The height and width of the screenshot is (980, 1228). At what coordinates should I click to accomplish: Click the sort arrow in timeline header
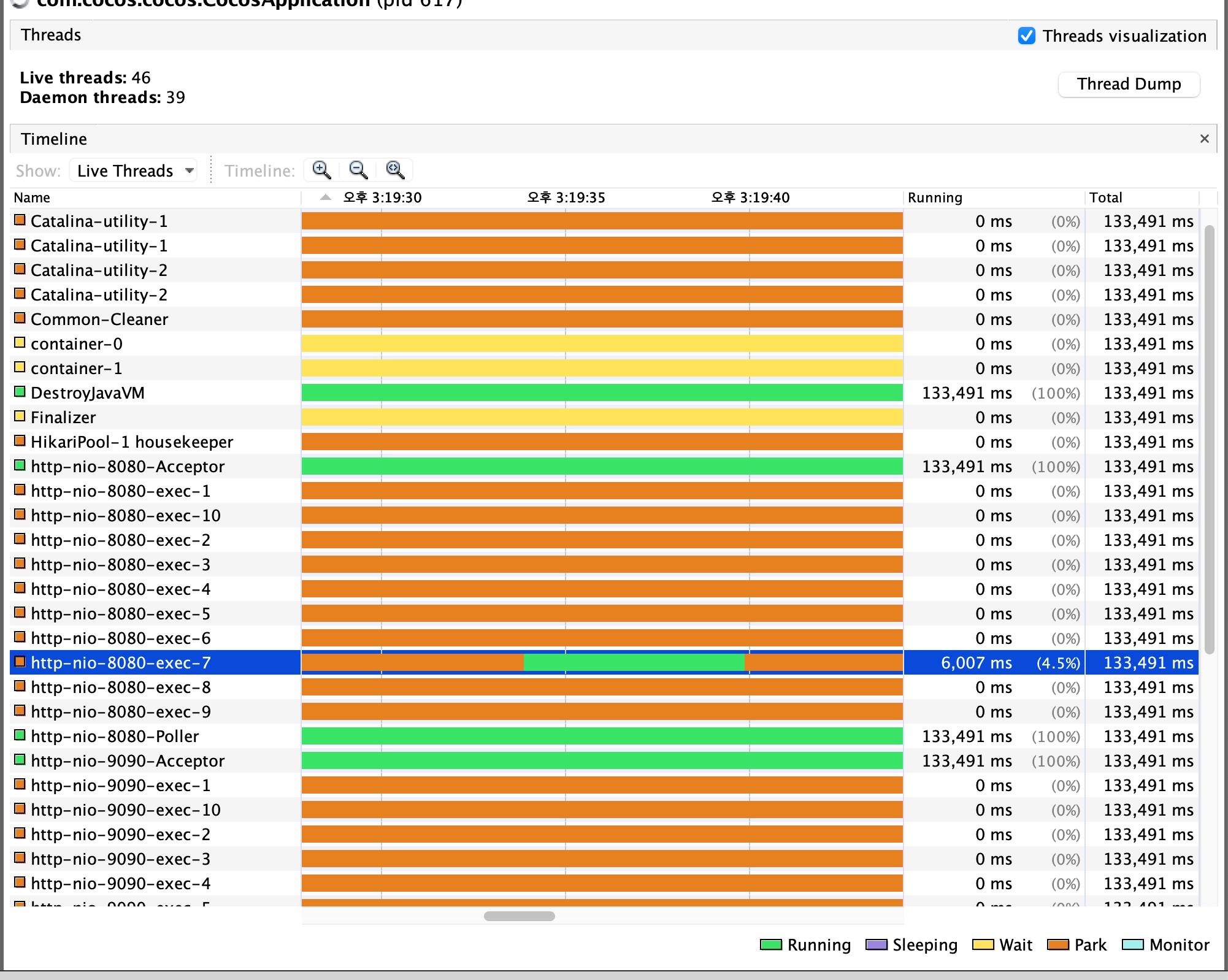coord(326,197)
